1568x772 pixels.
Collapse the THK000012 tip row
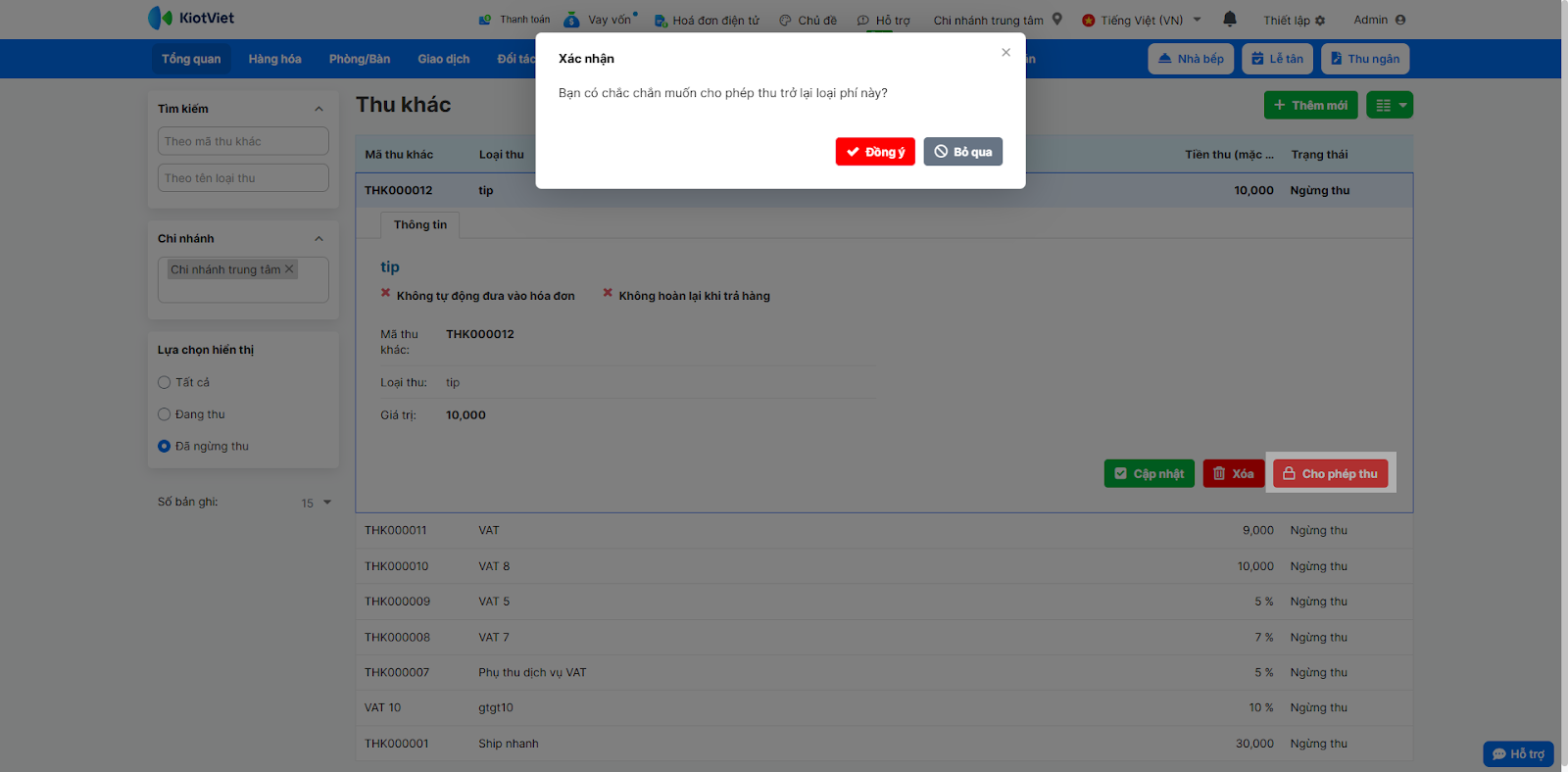[884, 190]
